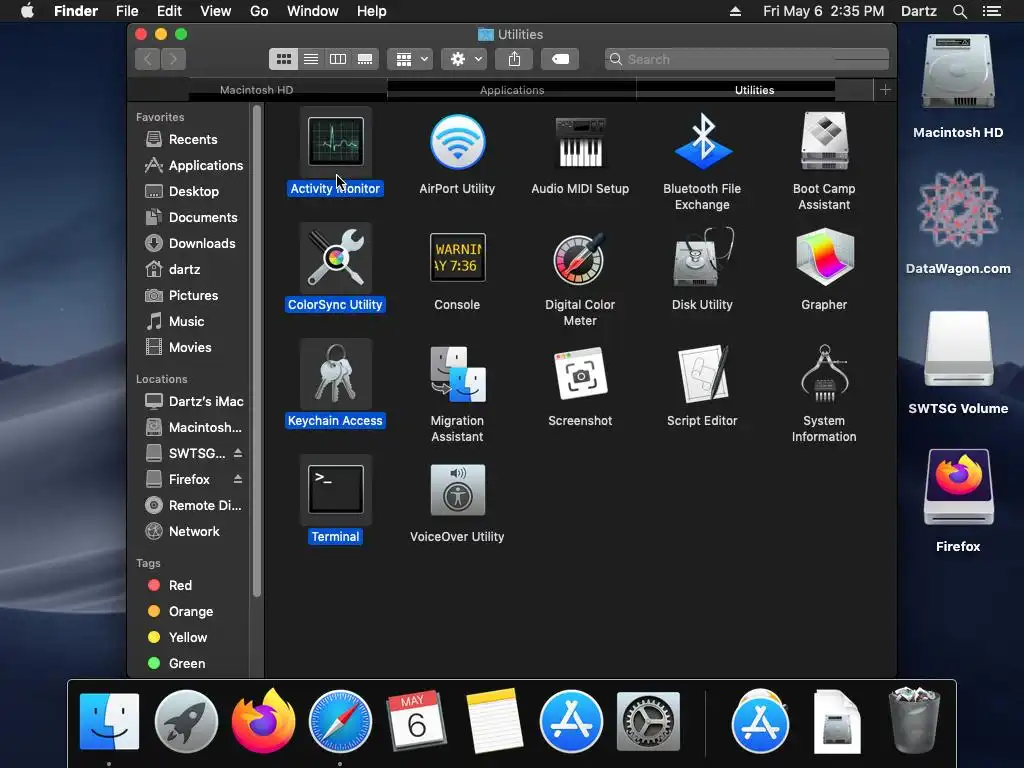
Task: Select Boot Camp Assistant icon
Action: click(x=824, y=142)
